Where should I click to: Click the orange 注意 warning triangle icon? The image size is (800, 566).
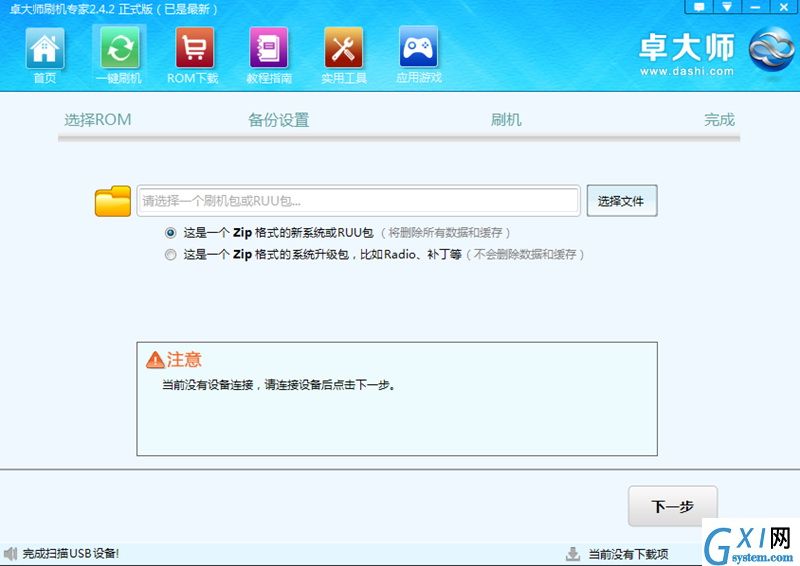pos(155,360)
